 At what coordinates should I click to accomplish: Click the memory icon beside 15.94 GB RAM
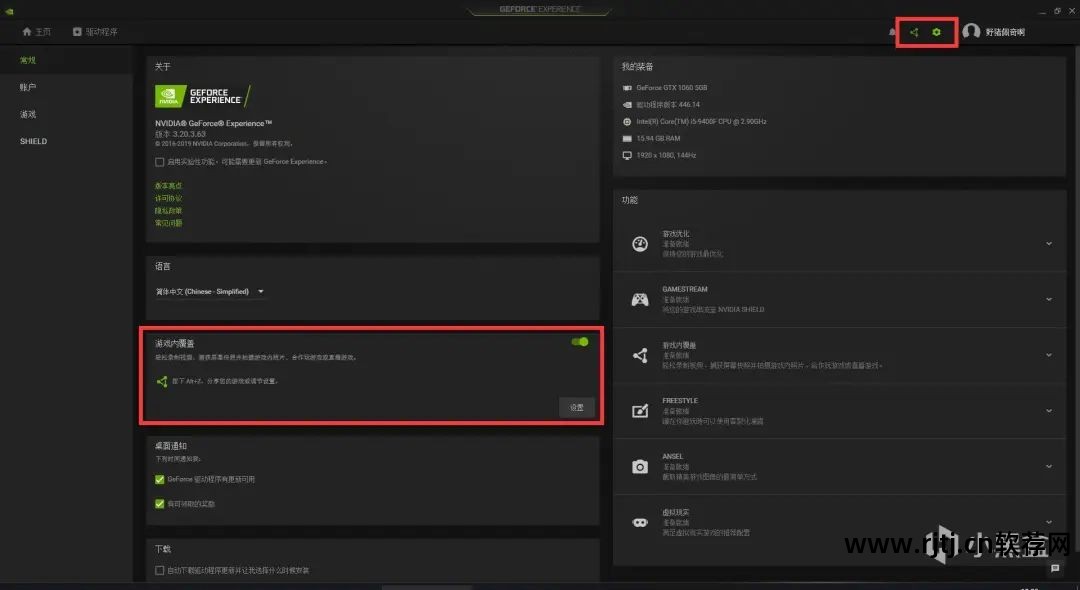point(627,138)
